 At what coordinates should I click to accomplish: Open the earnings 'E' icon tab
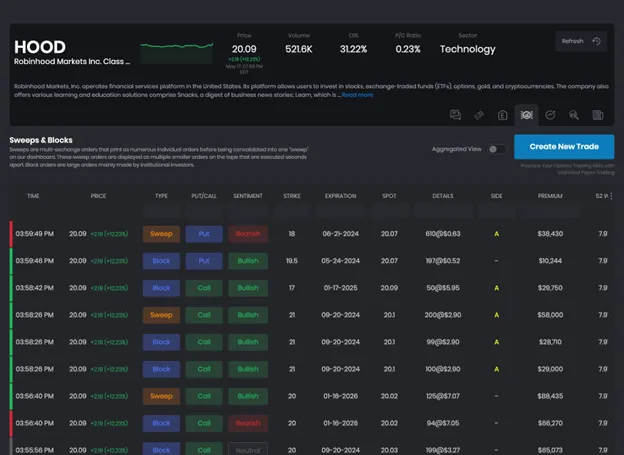pos(503,115)
